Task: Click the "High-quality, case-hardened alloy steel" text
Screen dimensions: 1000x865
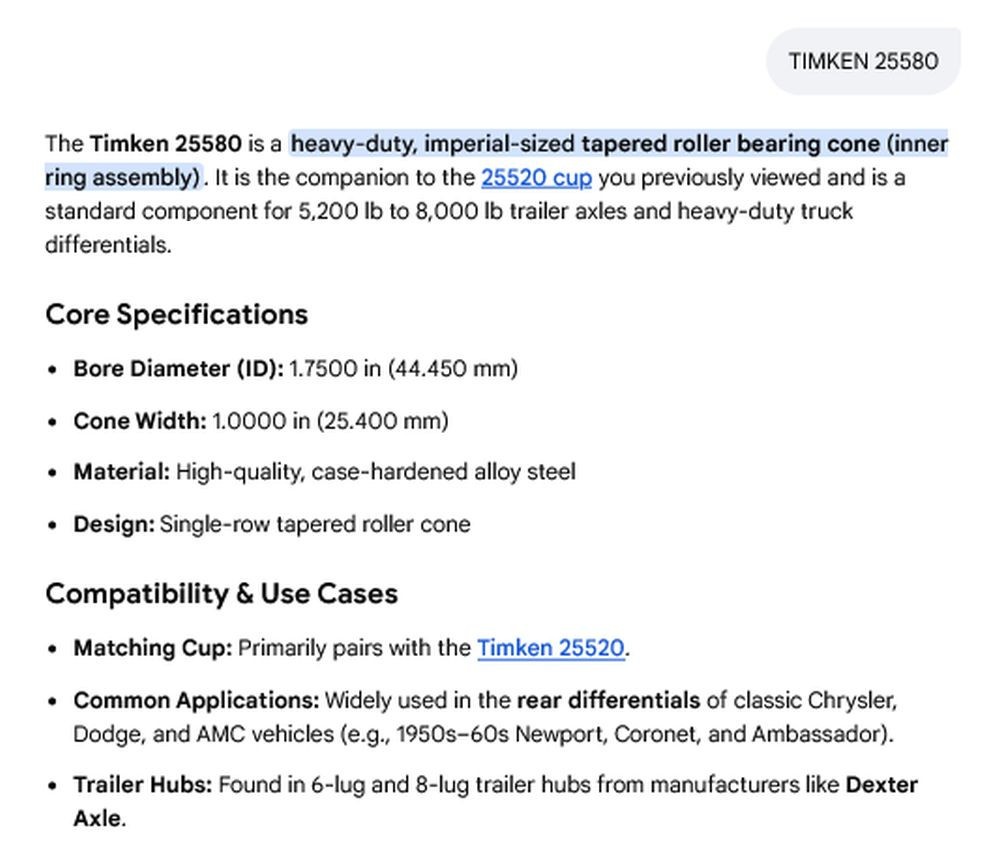Action: [375, 472]
